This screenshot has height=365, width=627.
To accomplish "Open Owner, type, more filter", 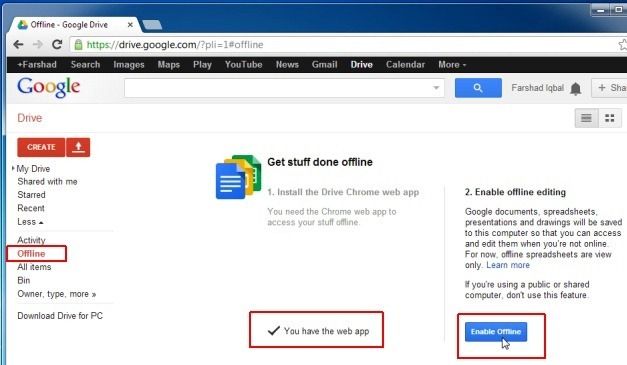I will [57, 294].
